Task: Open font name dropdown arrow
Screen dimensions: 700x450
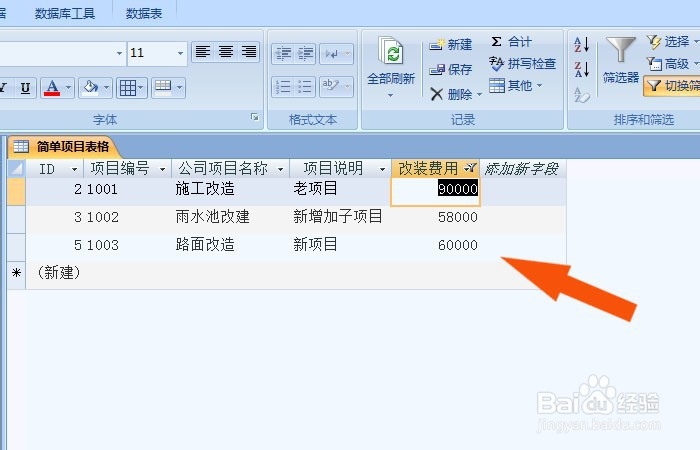Action: coord(120,53)
